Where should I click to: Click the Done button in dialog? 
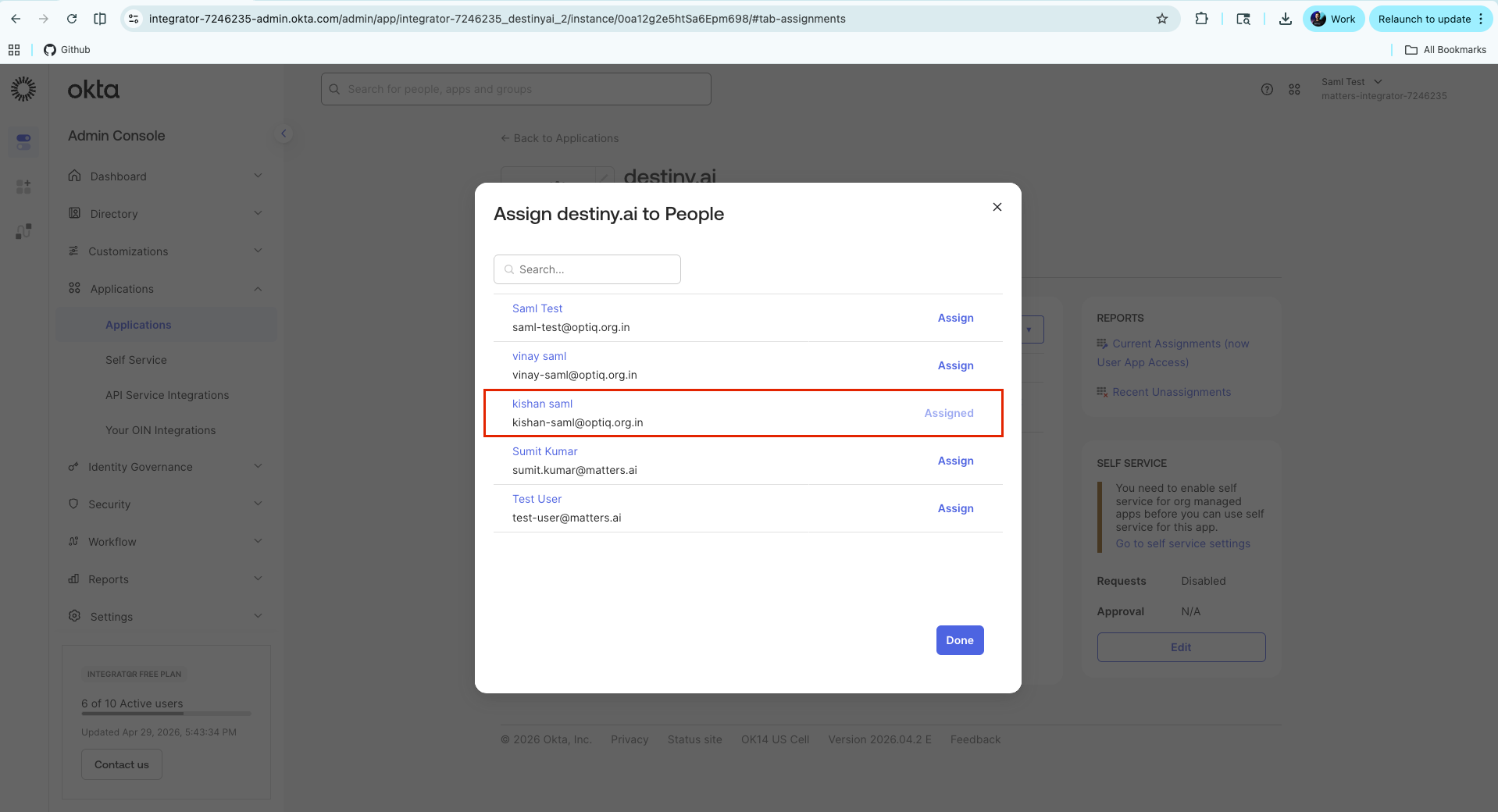[960, 640]
